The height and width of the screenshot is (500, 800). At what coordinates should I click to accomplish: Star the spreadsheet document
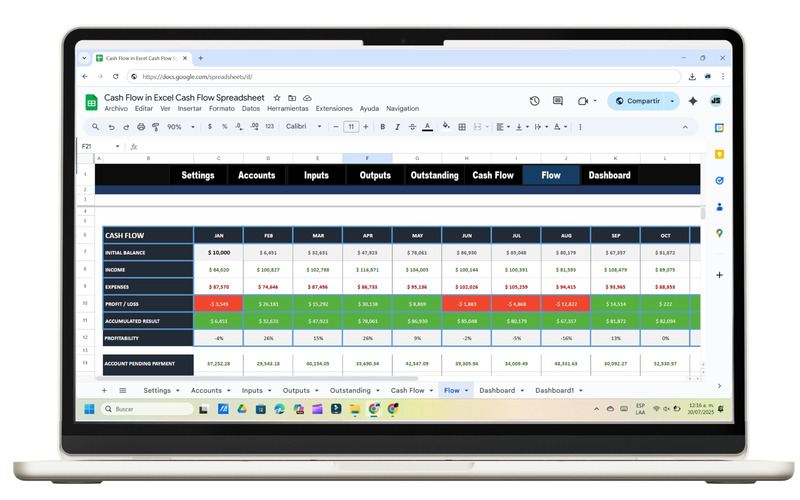coord(277,97)
